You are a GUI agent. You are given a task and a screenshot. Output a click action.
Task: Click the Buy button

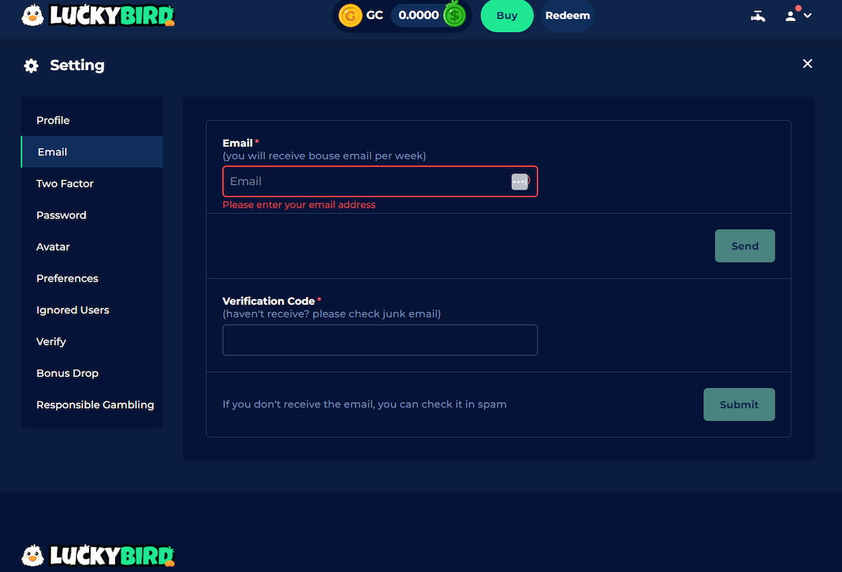tap(507, 16)
